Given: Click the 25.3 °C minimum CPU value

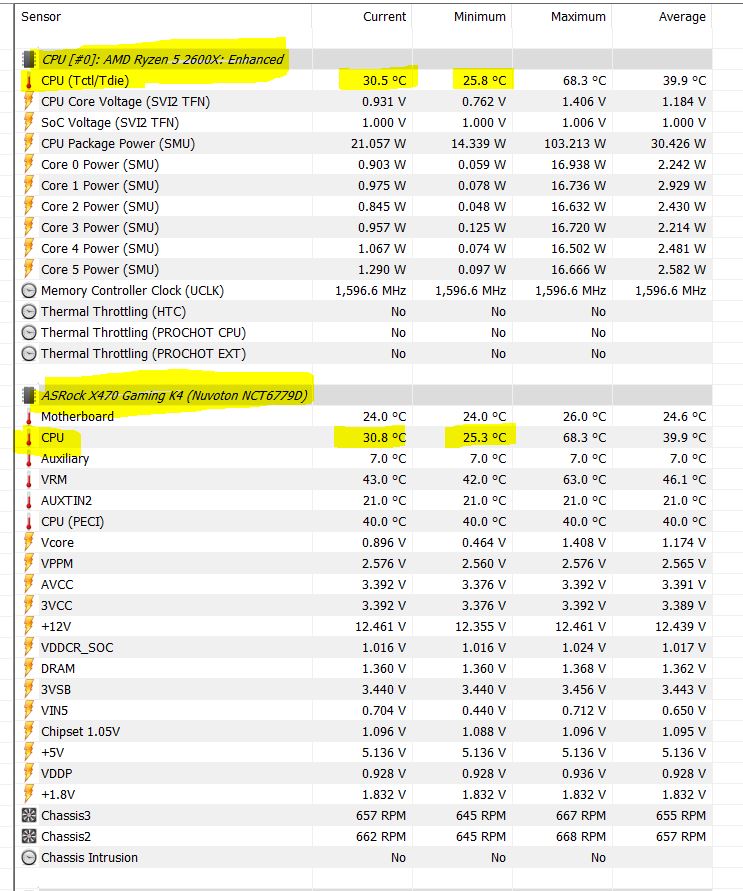Looking at the screenshot, I should pyautogui.click(x=485, y=438).
